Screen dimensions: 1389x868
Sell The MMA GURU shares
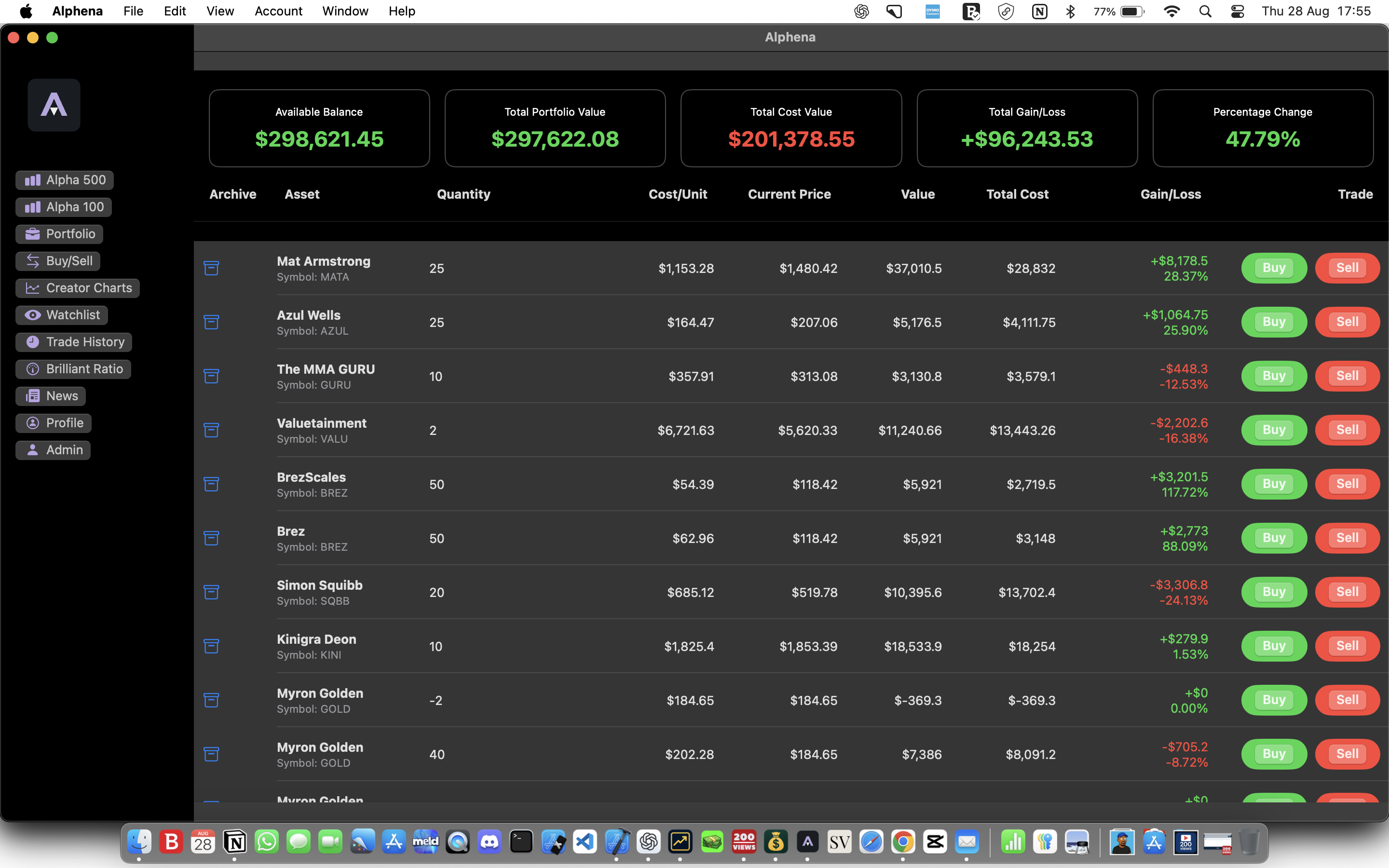(1347, 376)
